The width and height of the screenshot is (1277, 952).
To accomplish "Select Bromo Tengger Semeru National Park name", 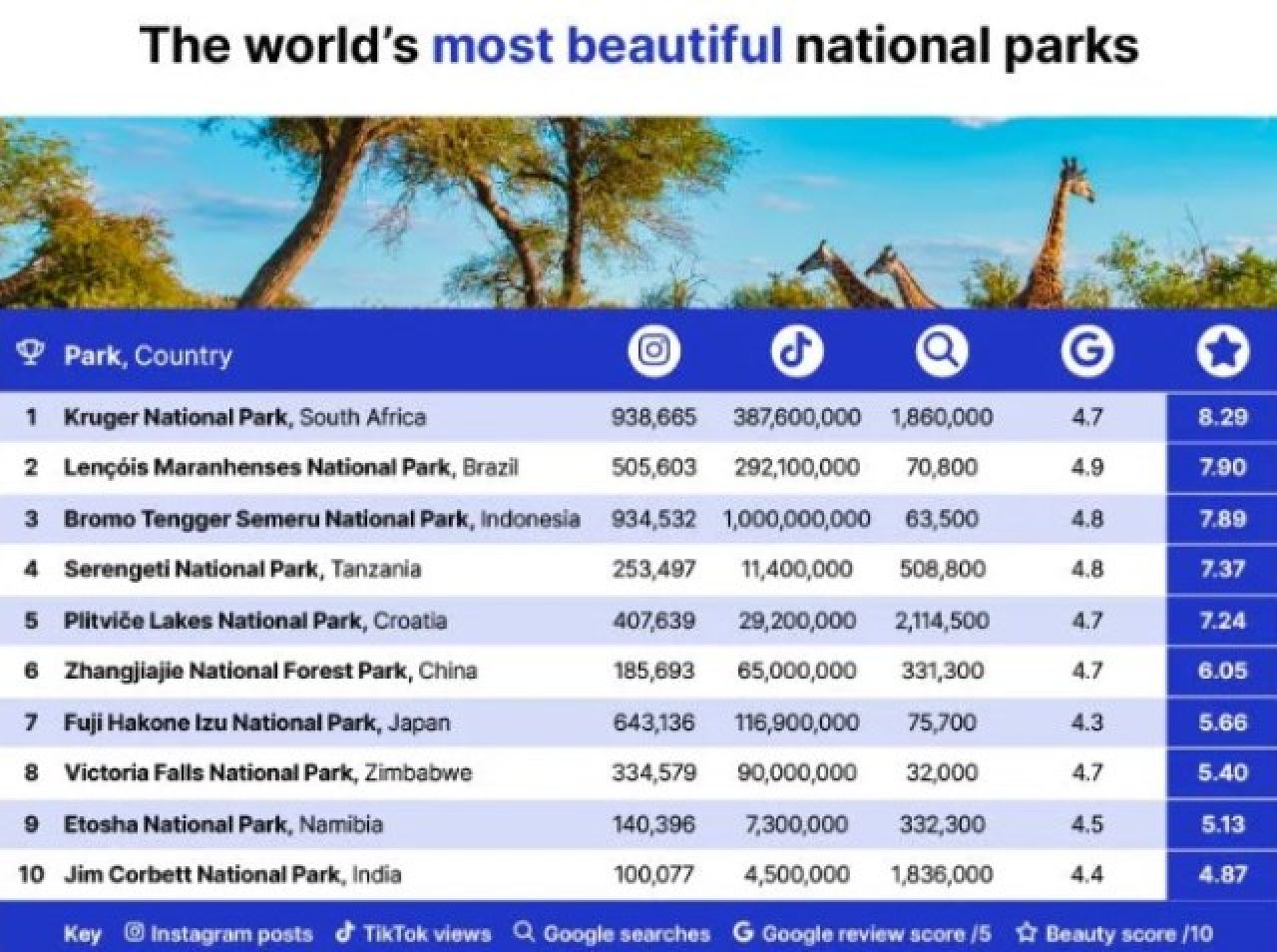I will click(x=322, y=519).
